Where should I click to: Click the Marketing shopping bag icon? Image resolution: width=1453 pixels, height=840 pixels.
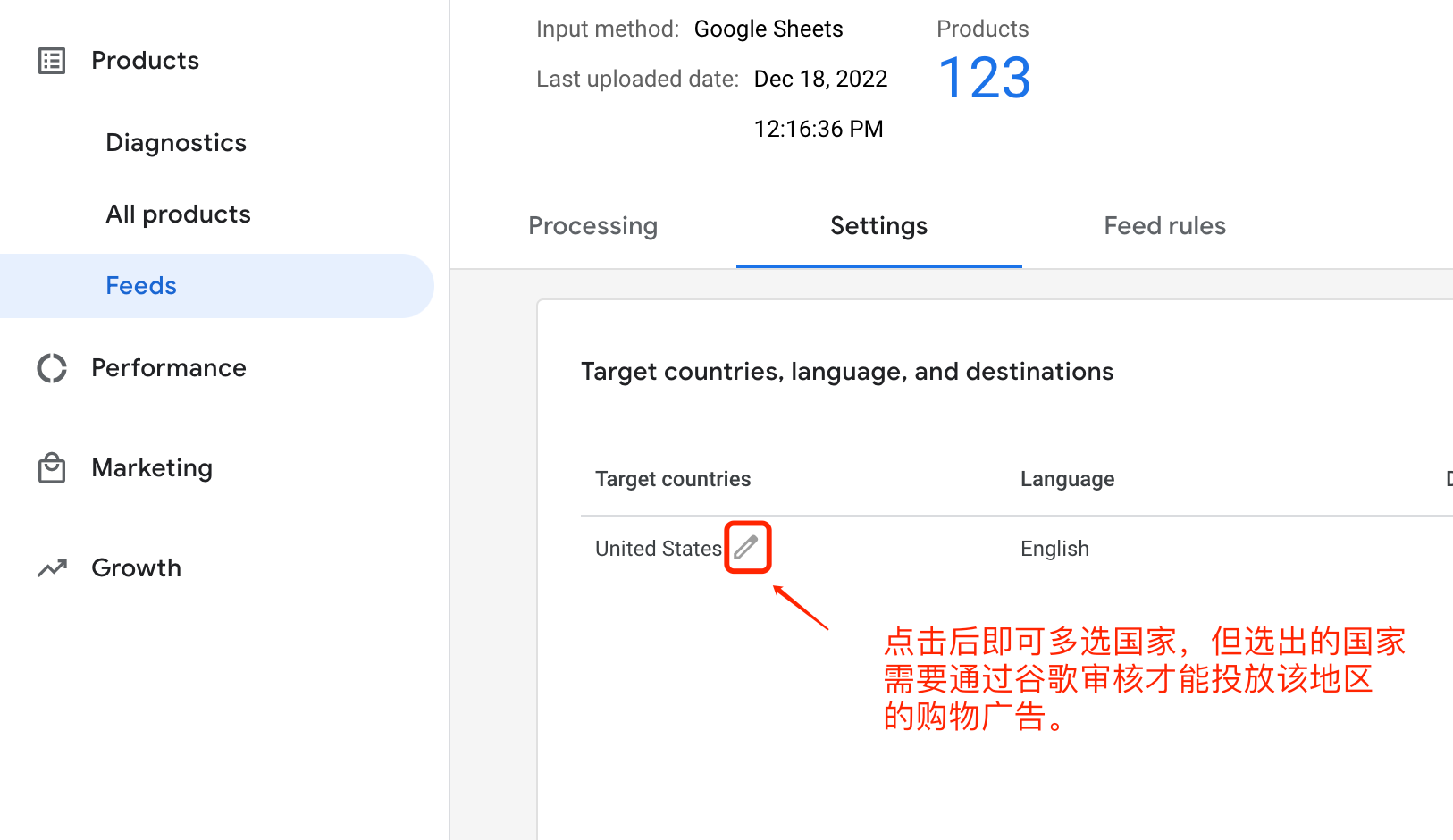click(x=52, y=468)
